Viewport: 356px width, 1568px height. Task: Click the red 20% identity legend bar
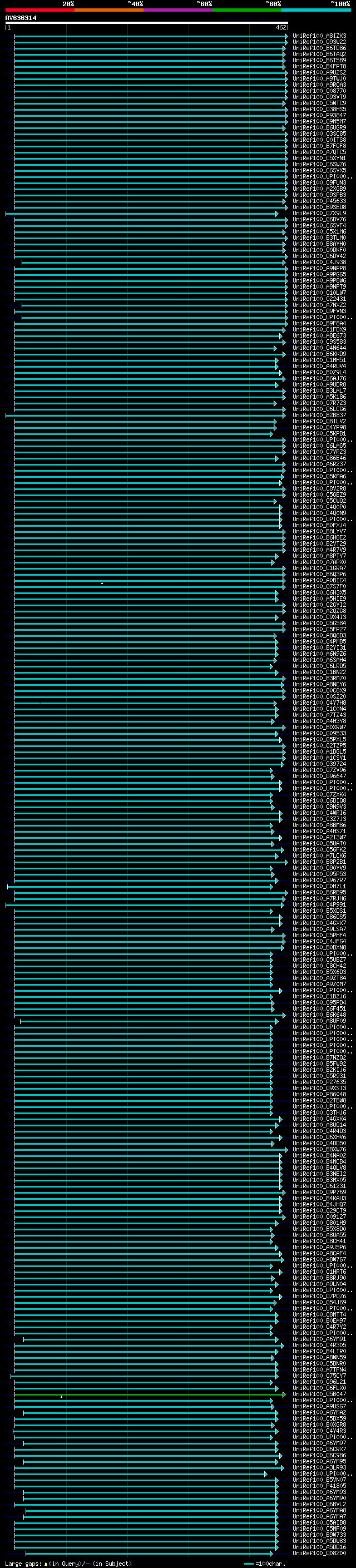click(x=39, y=10)
